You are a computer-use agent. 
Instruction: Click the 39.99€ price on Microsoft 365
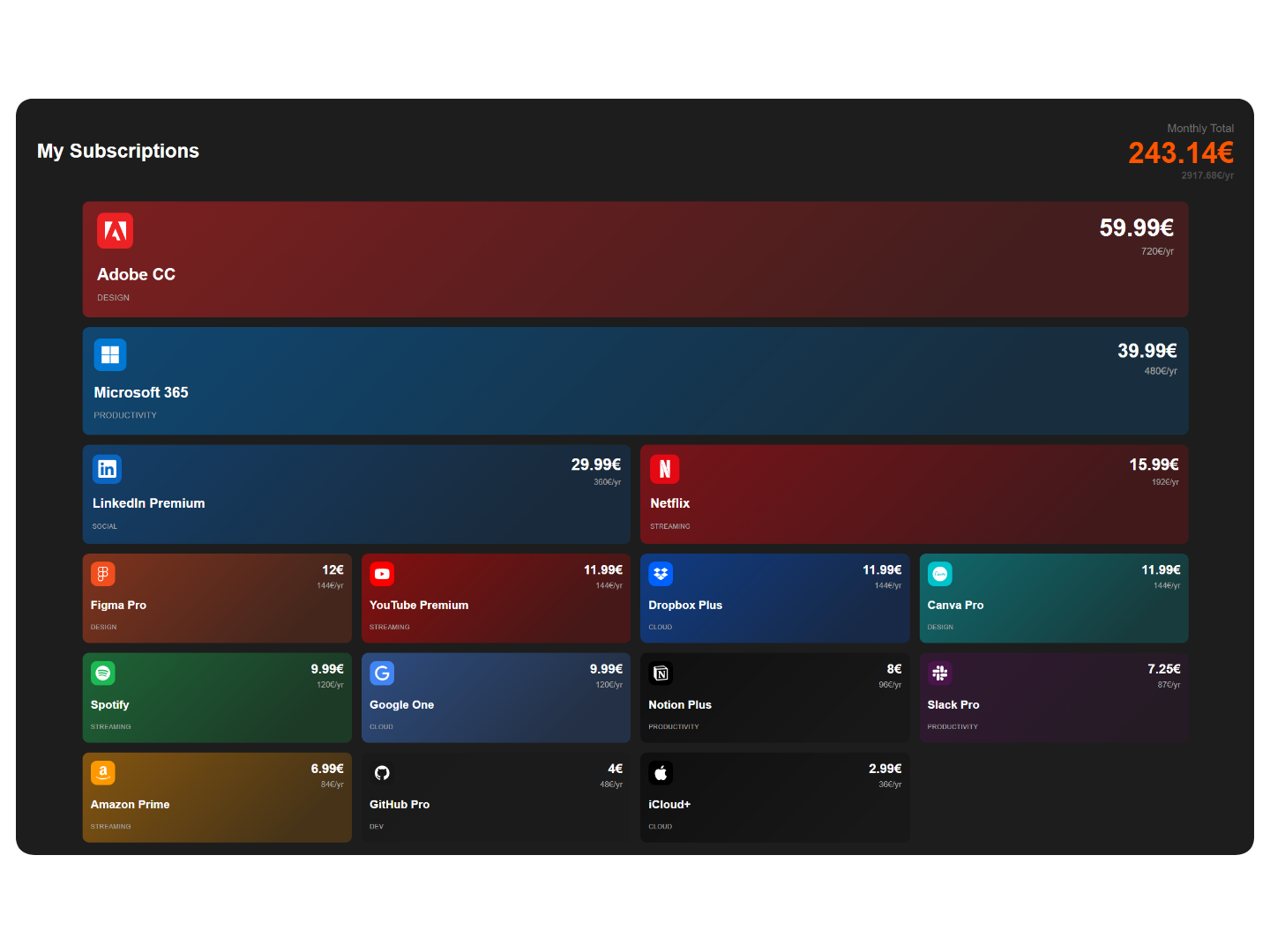1146,350
